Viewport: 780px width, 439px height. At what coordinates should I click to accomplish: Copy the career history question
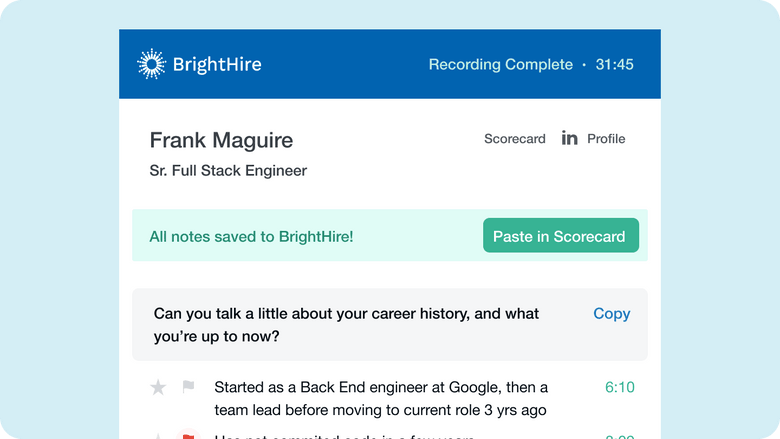click(611, 314)
